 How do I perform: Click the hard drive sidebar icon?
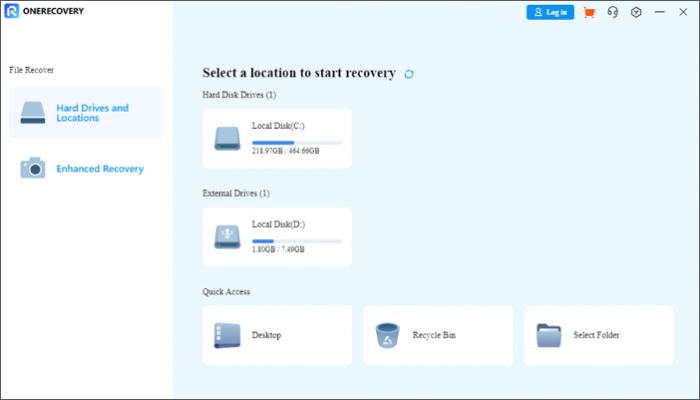[x=33, y=112]
